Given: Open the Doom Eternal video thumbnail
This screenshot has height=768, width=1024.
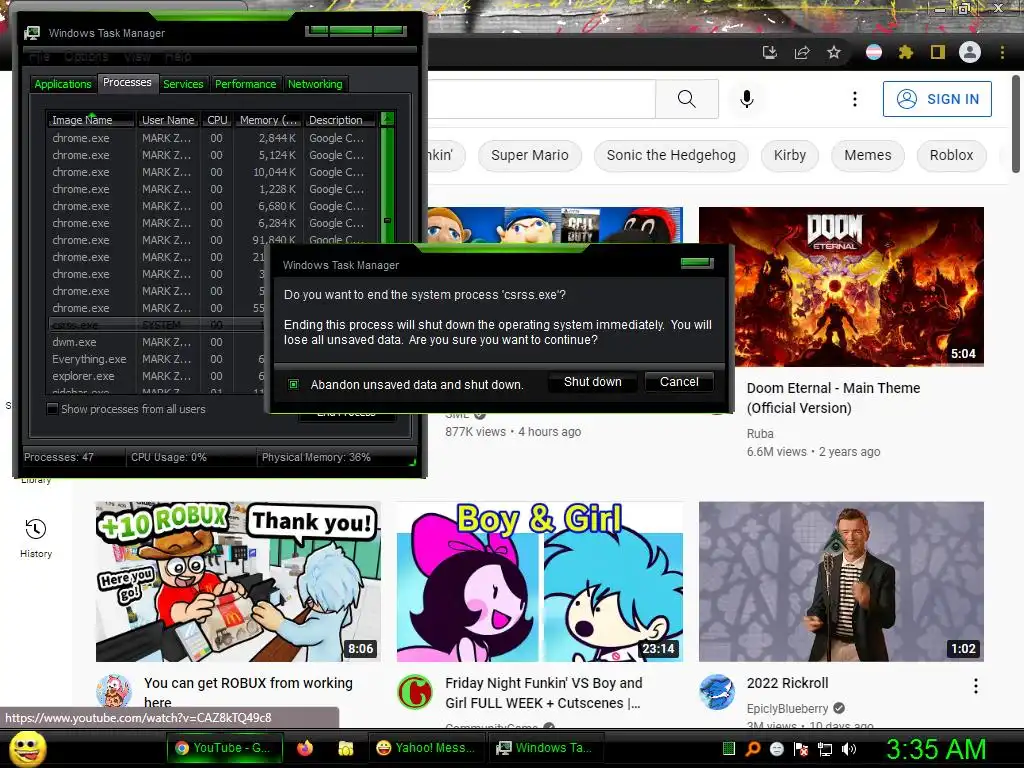Looking at the screenshot, I should pyautogui.click(x=841, y=287).
